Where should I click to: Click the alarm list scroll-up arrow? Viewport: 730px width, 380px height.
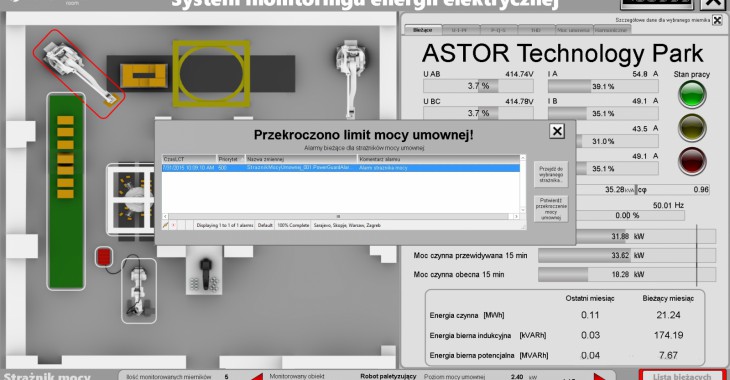(x=523, y=158)
